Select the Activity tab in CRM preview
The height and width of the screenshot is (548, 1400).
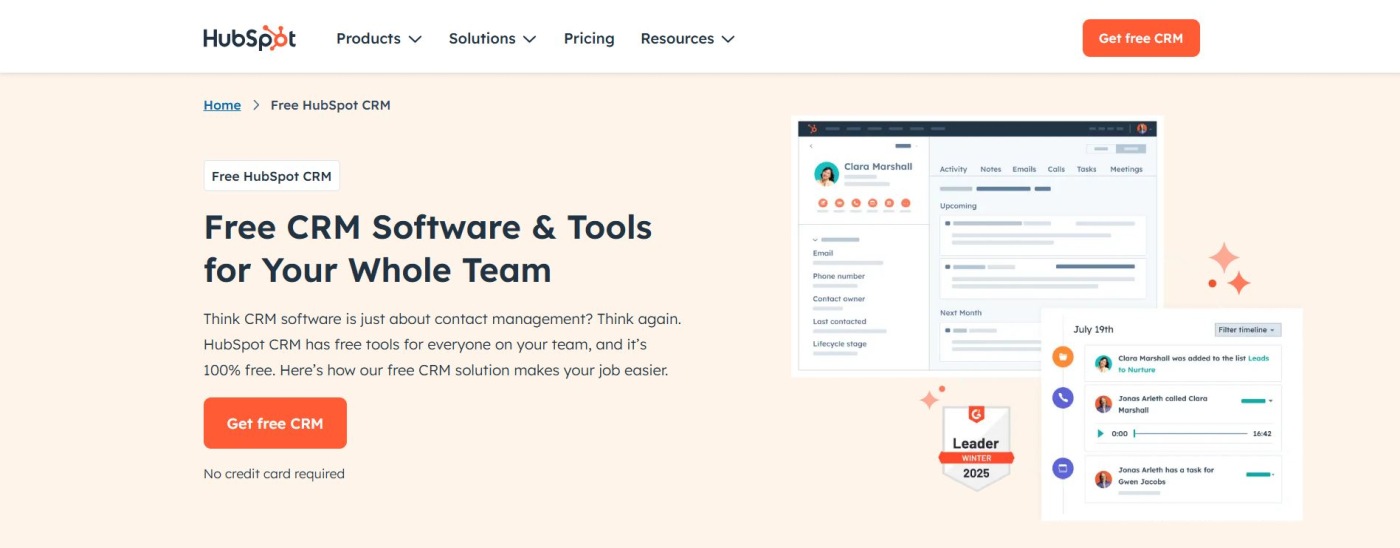tap(953, 169)
